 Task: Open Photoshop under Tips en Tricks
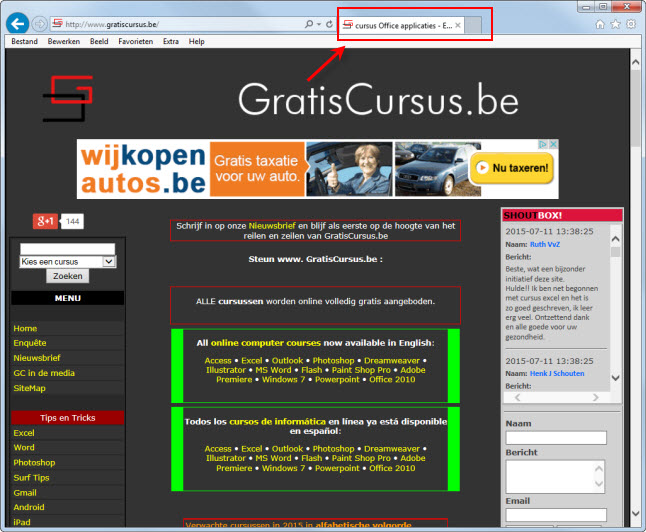(34, 462)
